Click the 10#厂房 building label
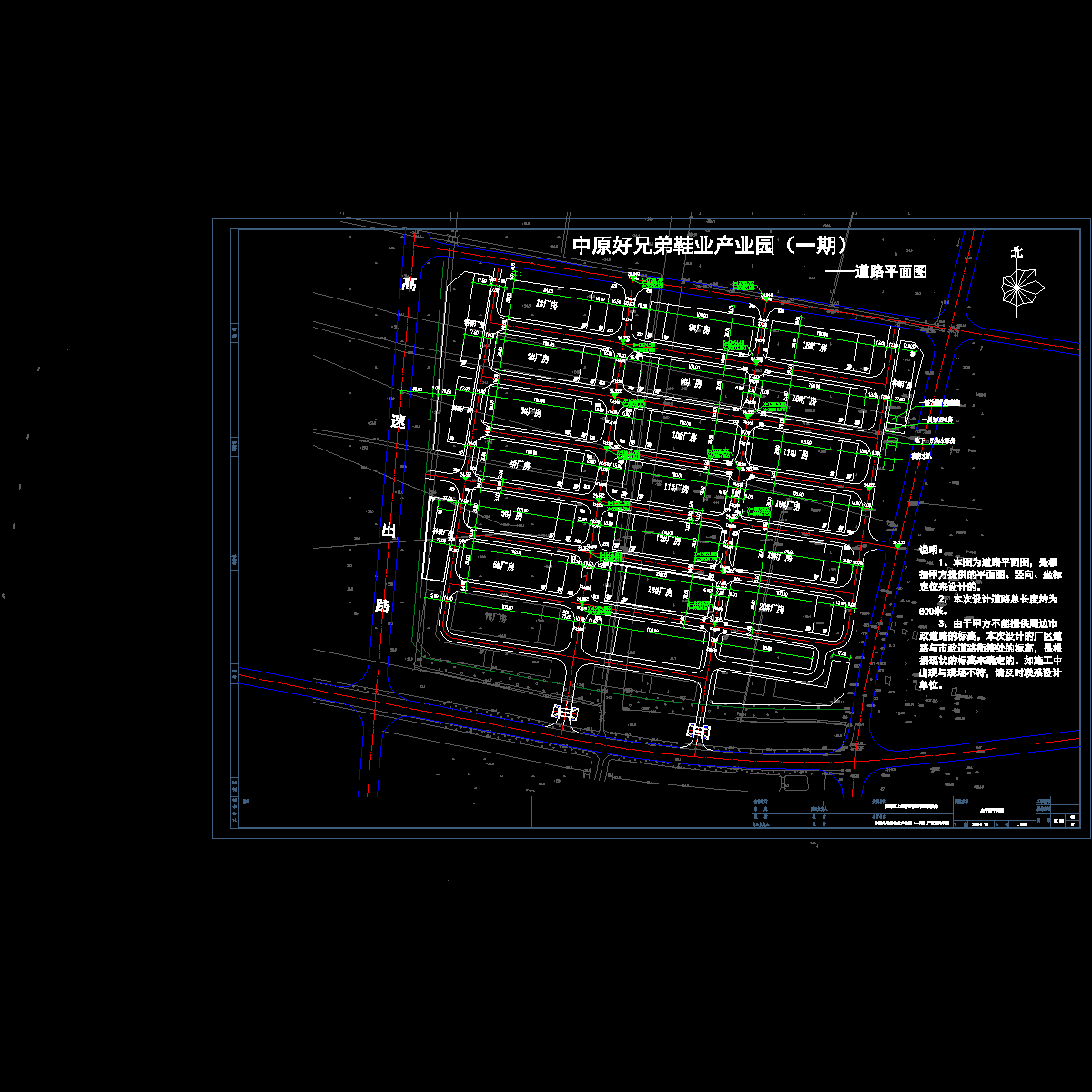 coord(683,437)
